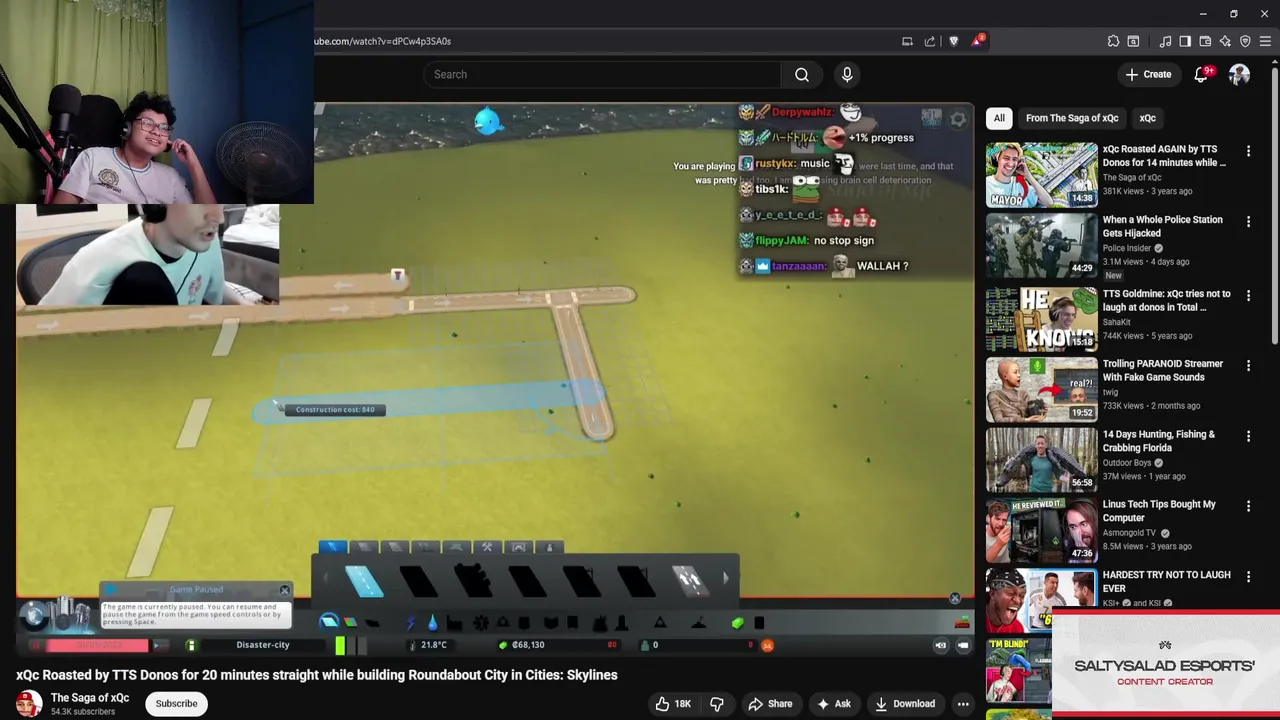The image size is (1280, 720).
Task: Click the Download button
Action: point(905,704)
